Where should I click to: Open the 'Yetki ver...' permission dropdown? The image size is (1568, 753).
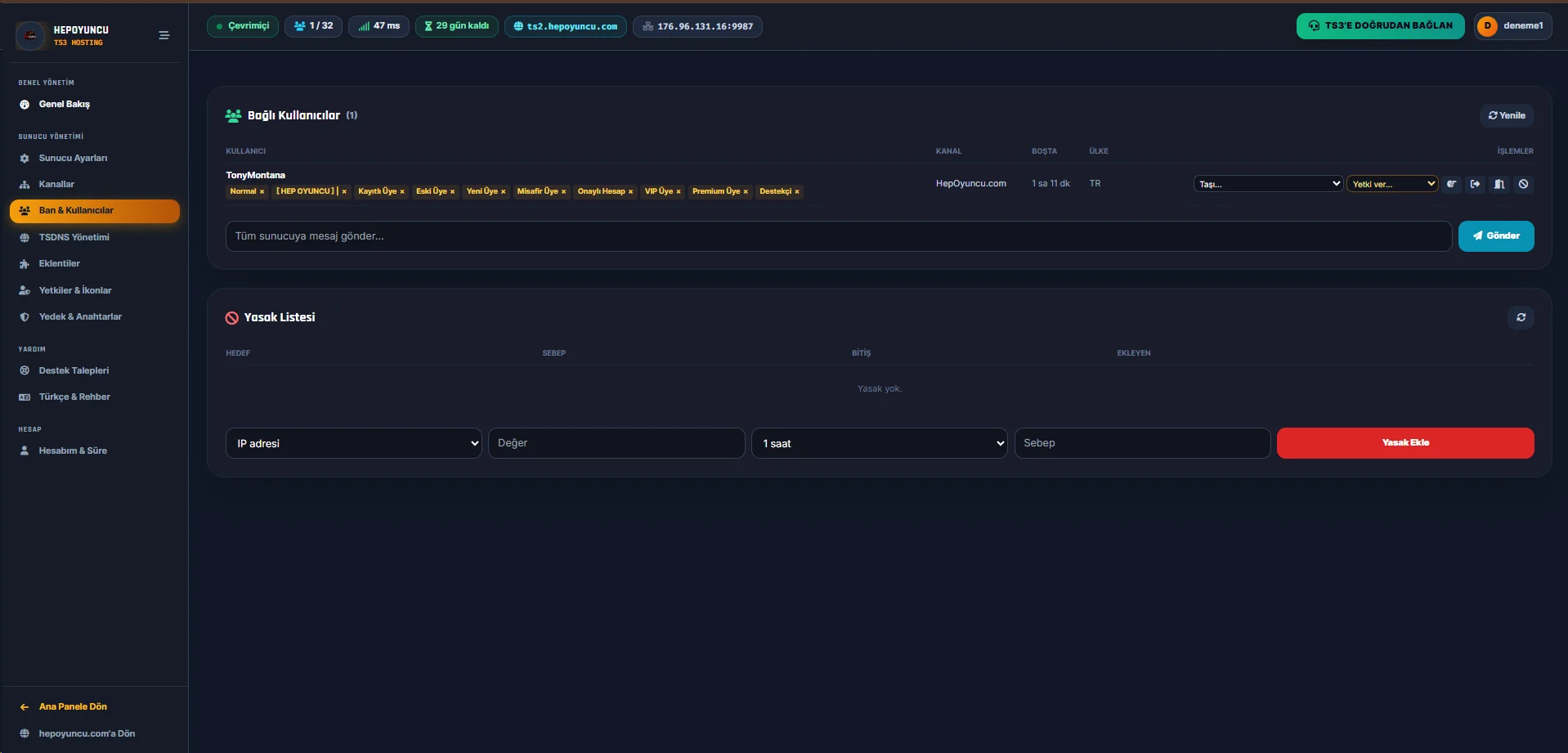tap(1392, 184)
